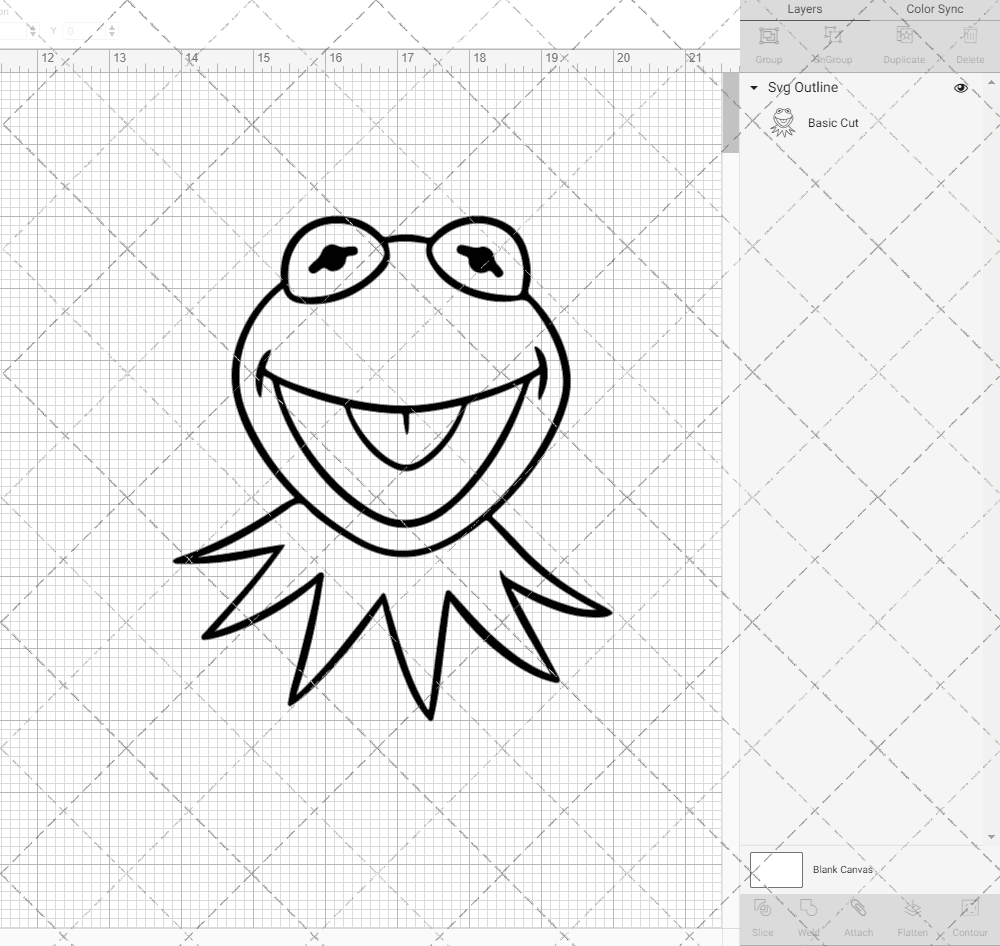
Task: Click the Duplicate icon
Action: click(x=903, y=42)
